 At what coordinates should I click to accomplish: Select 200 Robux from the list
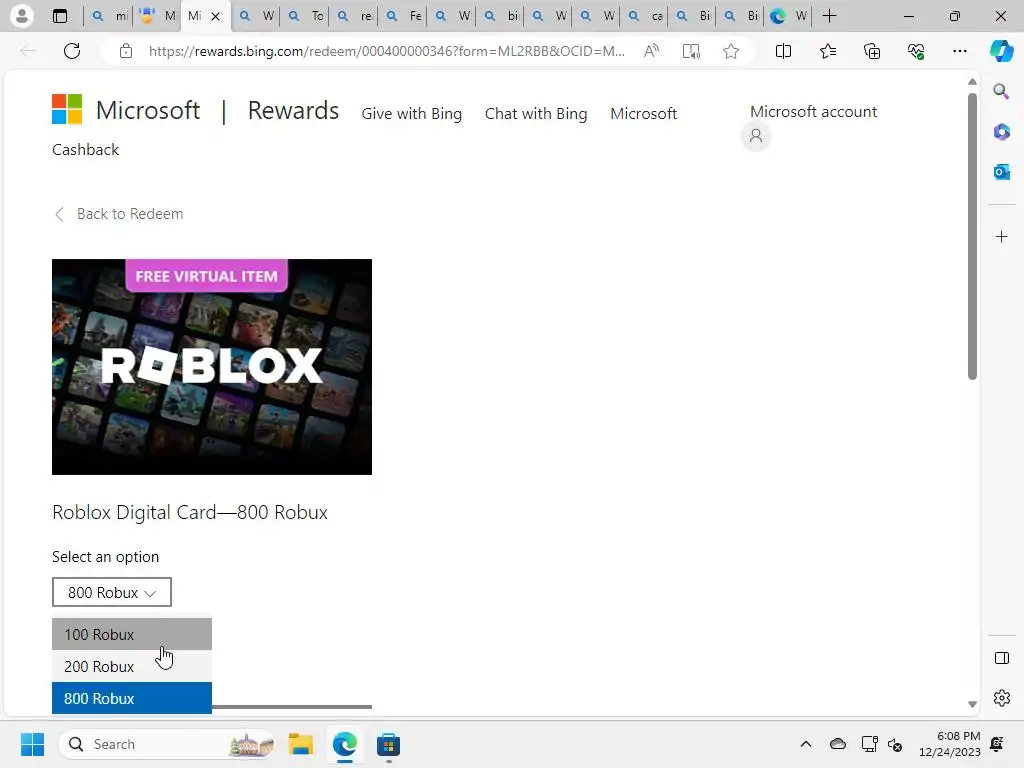point(132,666)
